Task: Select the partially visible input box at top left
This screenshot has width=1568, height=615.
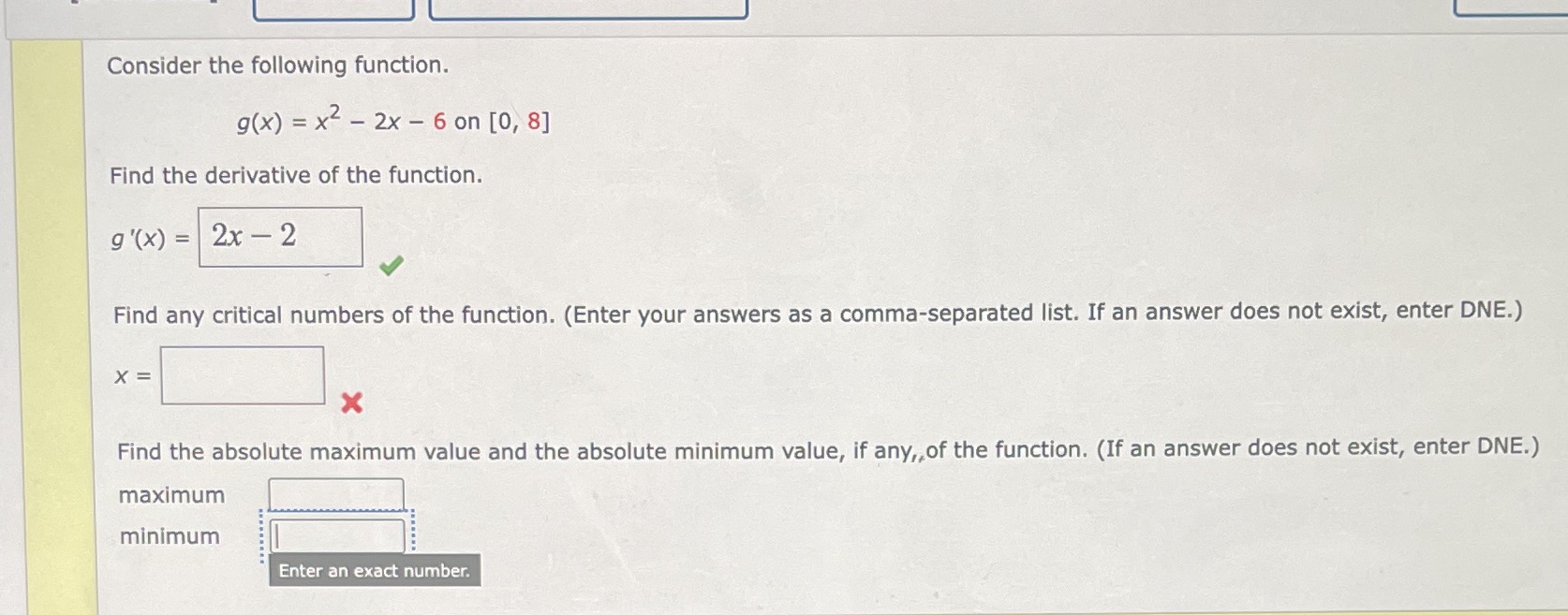Action: click(333, 9)
